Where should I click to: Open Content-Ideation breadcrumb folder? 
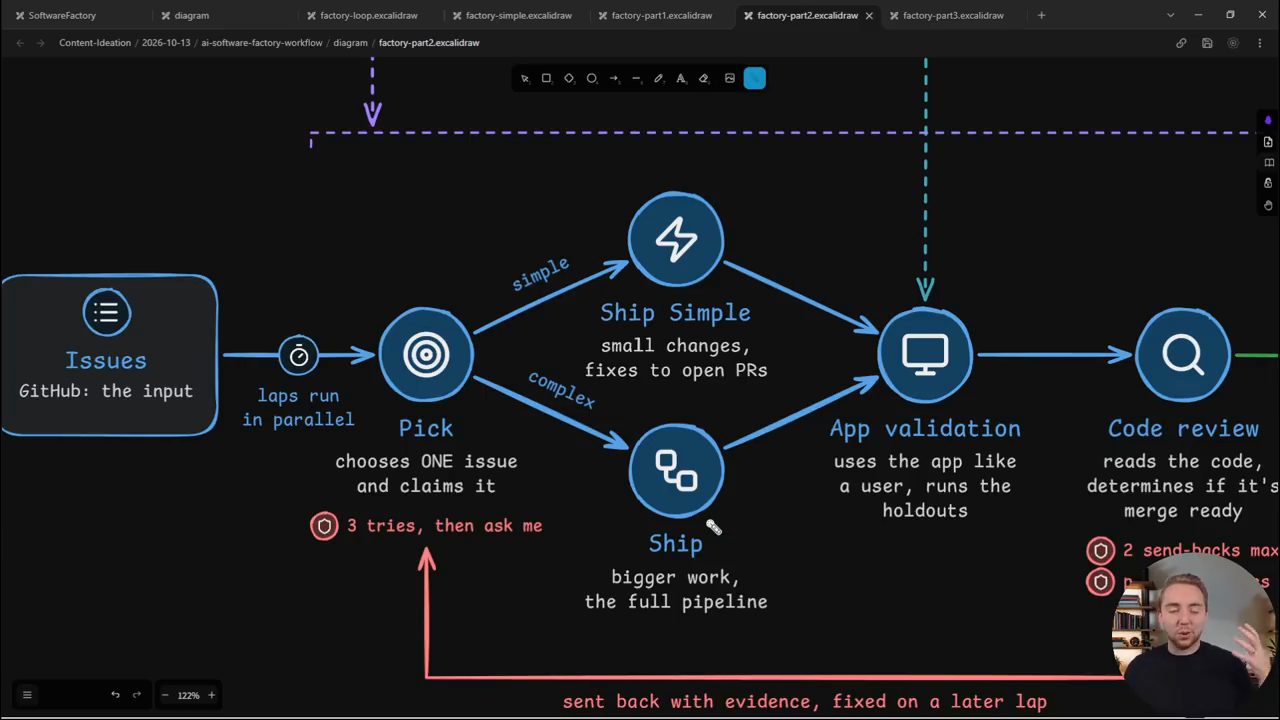click(x=95, y=43)
